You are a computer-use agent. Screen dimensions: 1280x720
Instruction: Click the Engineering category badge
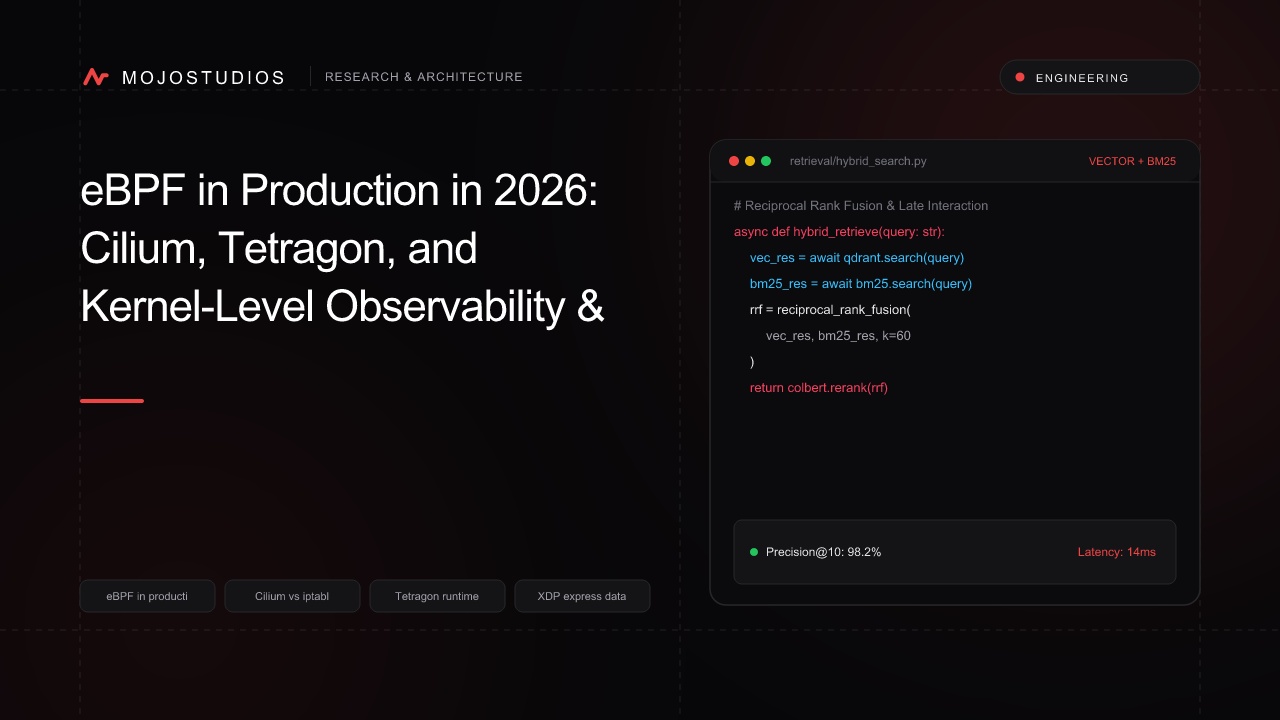(x=1099, y=77)
